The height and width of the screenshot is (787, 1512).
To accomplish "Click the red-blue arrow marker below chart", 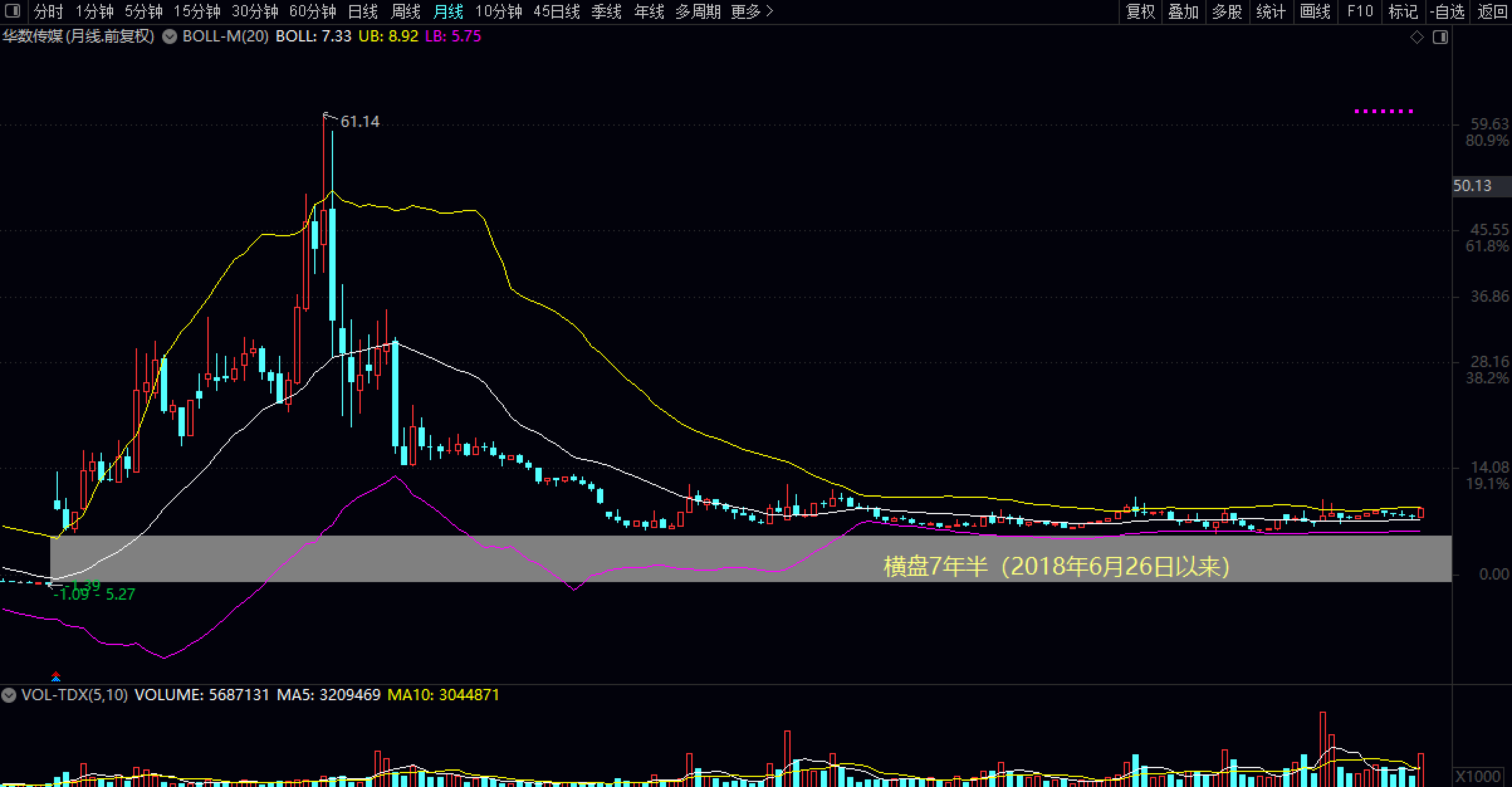I will click(x=56, y=676).
